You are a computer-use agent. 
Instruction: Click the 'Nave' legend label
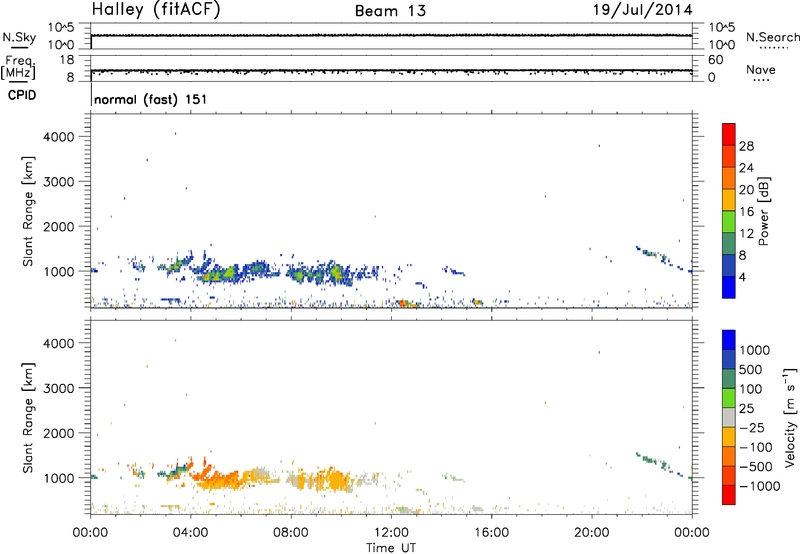(761, 69)
